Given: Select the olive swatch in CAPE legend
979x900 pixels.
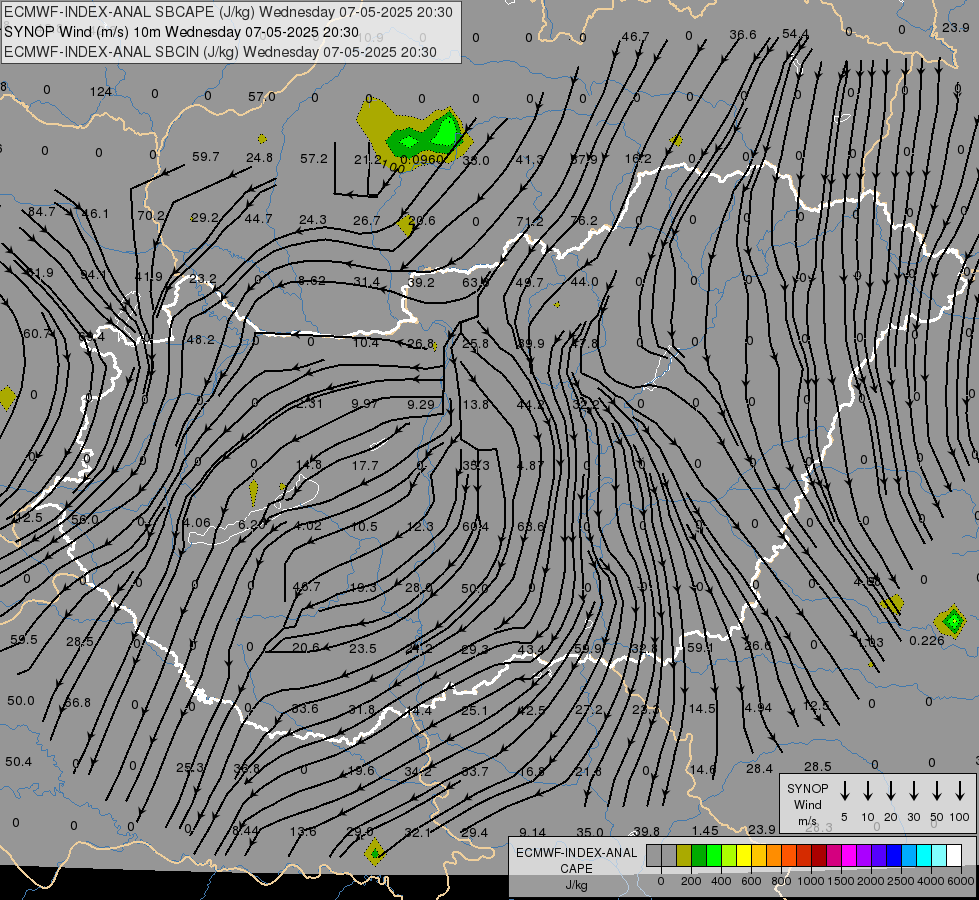Looking at the screenshot, I should (684, 856).
